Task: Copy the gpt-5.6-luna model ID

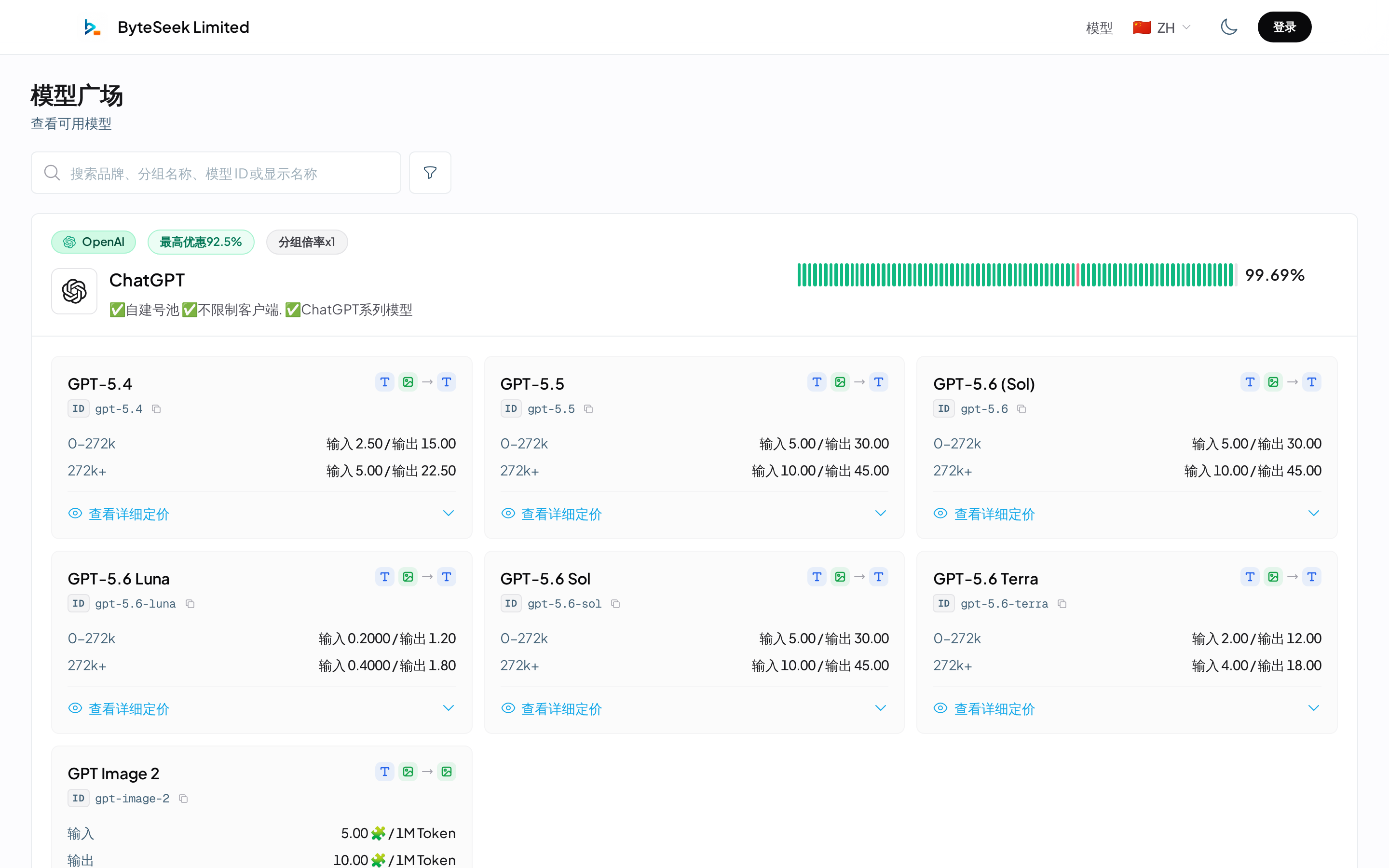Action: point(190,603)
